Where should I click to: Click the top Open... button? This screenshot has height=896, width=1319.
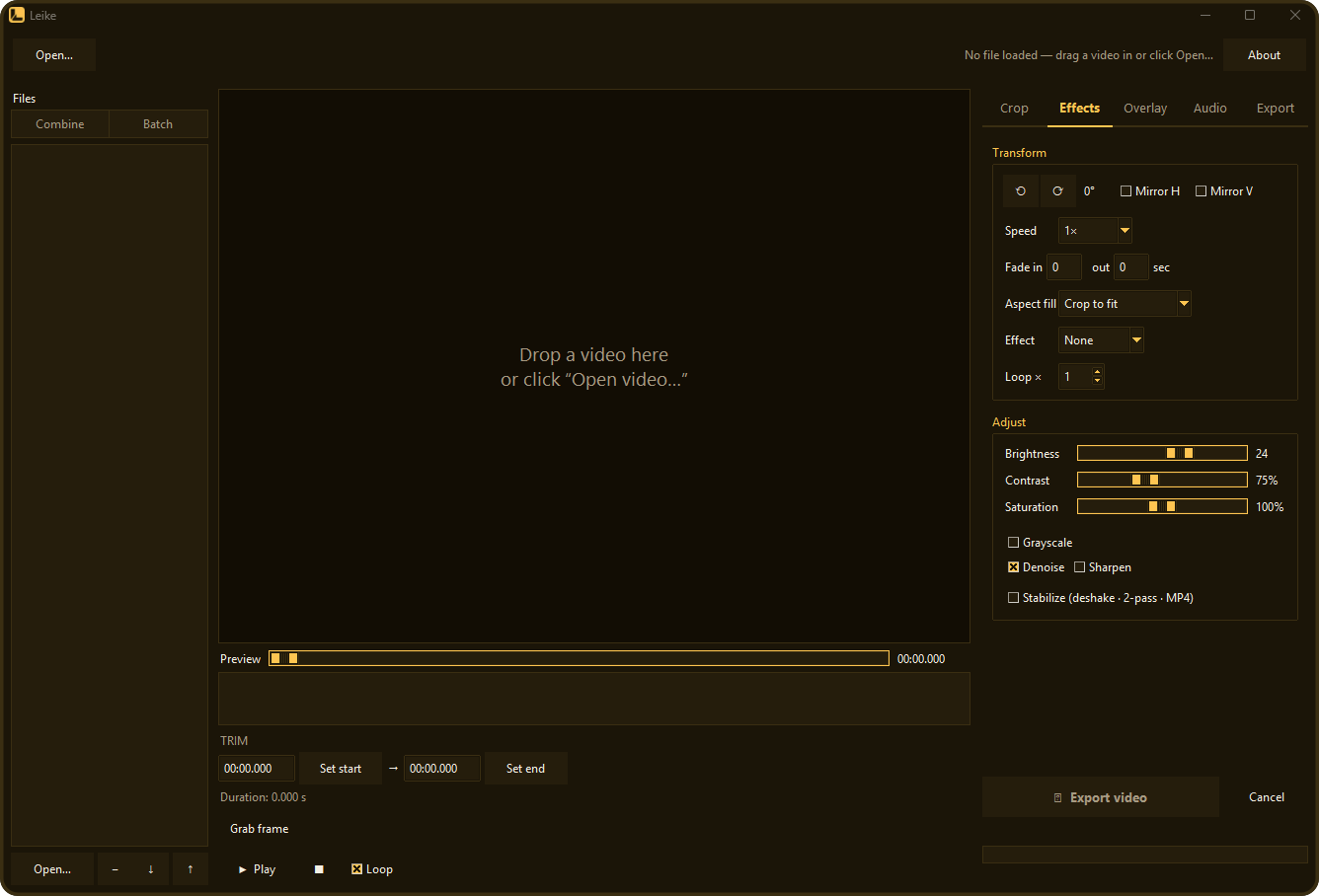pos(54,55)
